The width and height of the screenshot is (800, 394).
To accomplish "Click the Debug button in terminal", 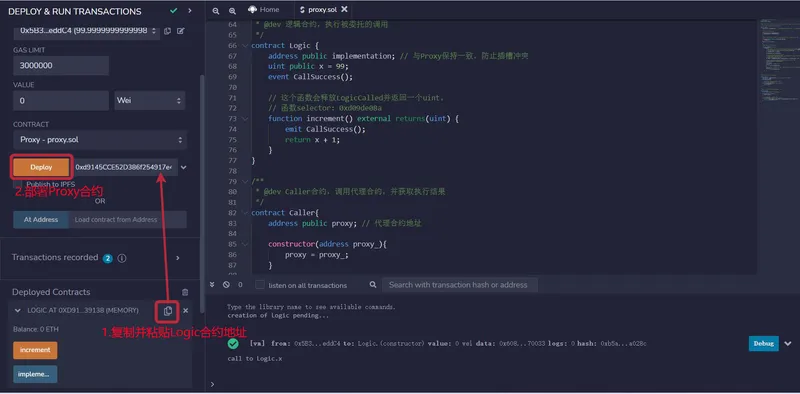I will tap(763, 343).
